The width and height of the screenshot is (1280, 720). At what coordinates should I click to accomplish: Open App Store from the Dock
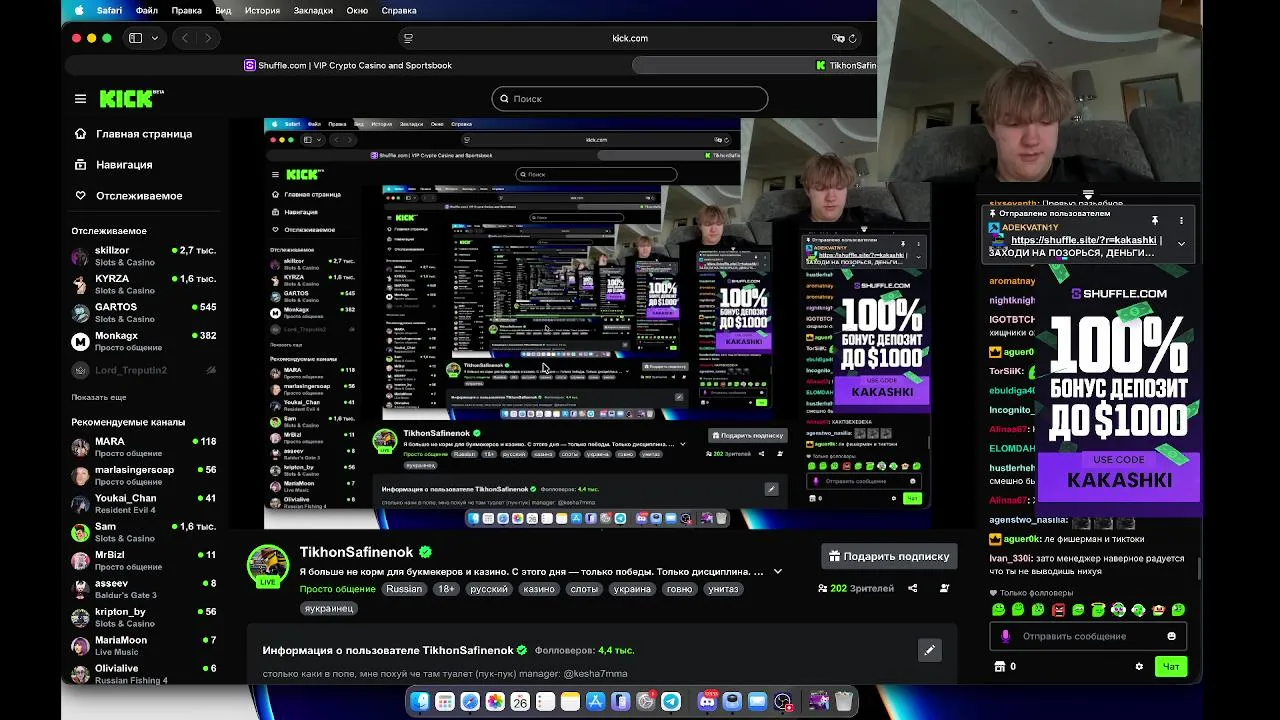595,702
